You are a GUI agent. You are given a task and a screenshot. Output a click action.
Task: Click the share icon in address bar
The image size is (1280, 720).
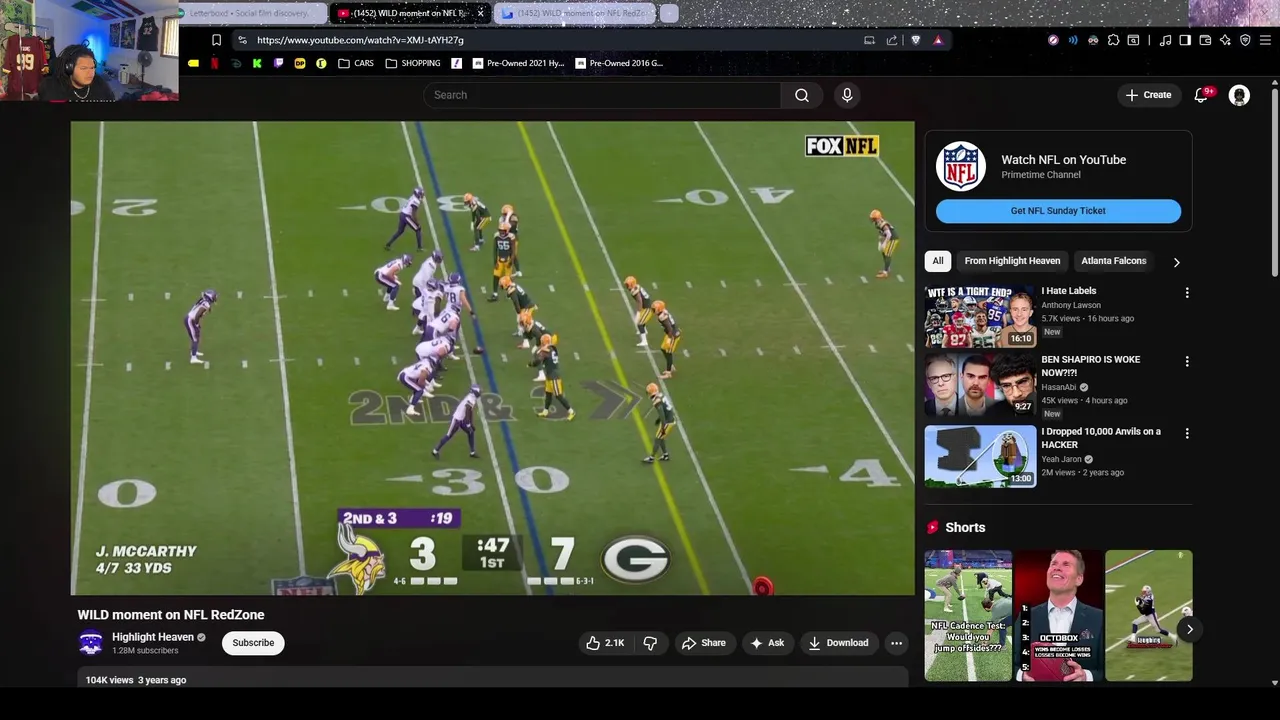point(892,40)
